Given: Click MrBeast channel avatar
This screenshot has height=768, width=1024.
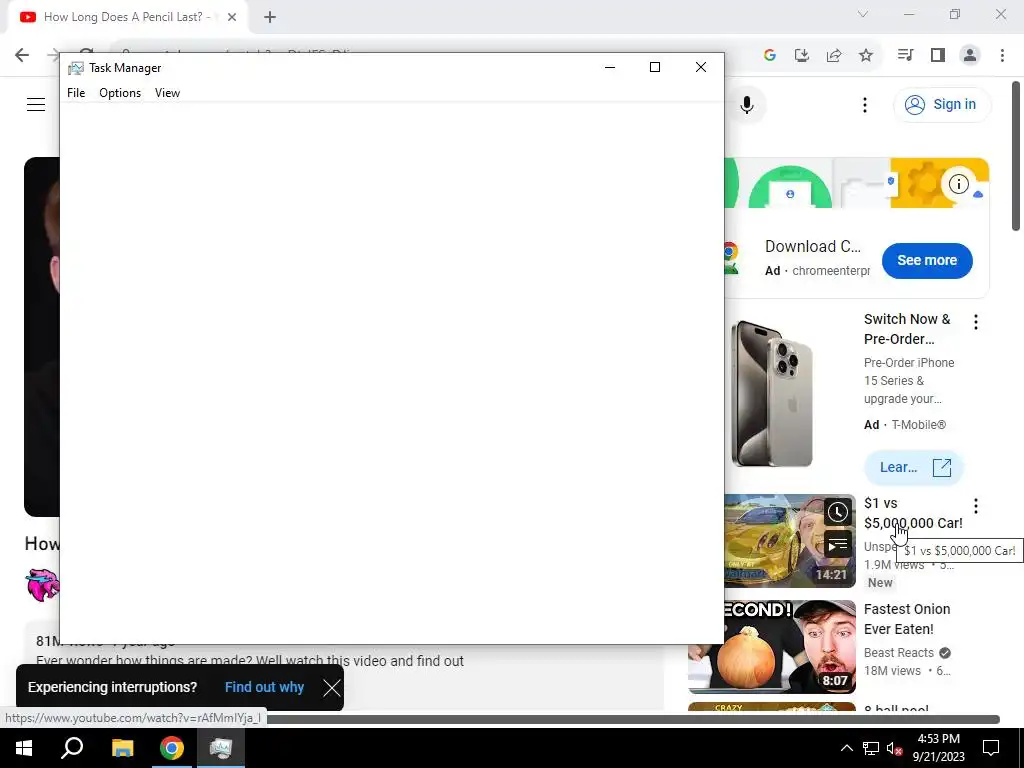Looking at the screenshot, I should coord(42,584).
